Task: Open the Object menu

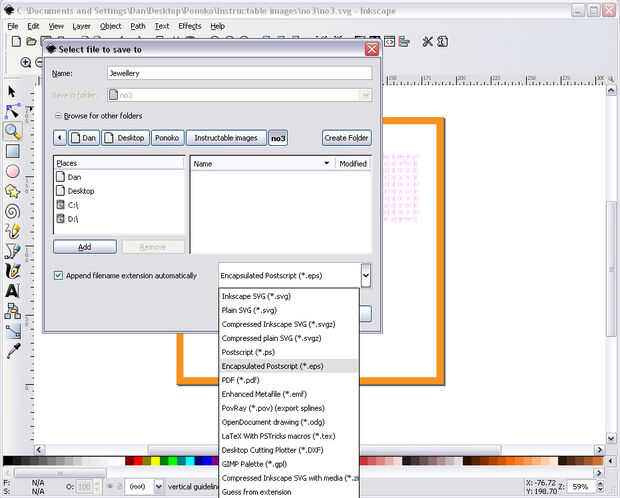Action: coord(110,26)
